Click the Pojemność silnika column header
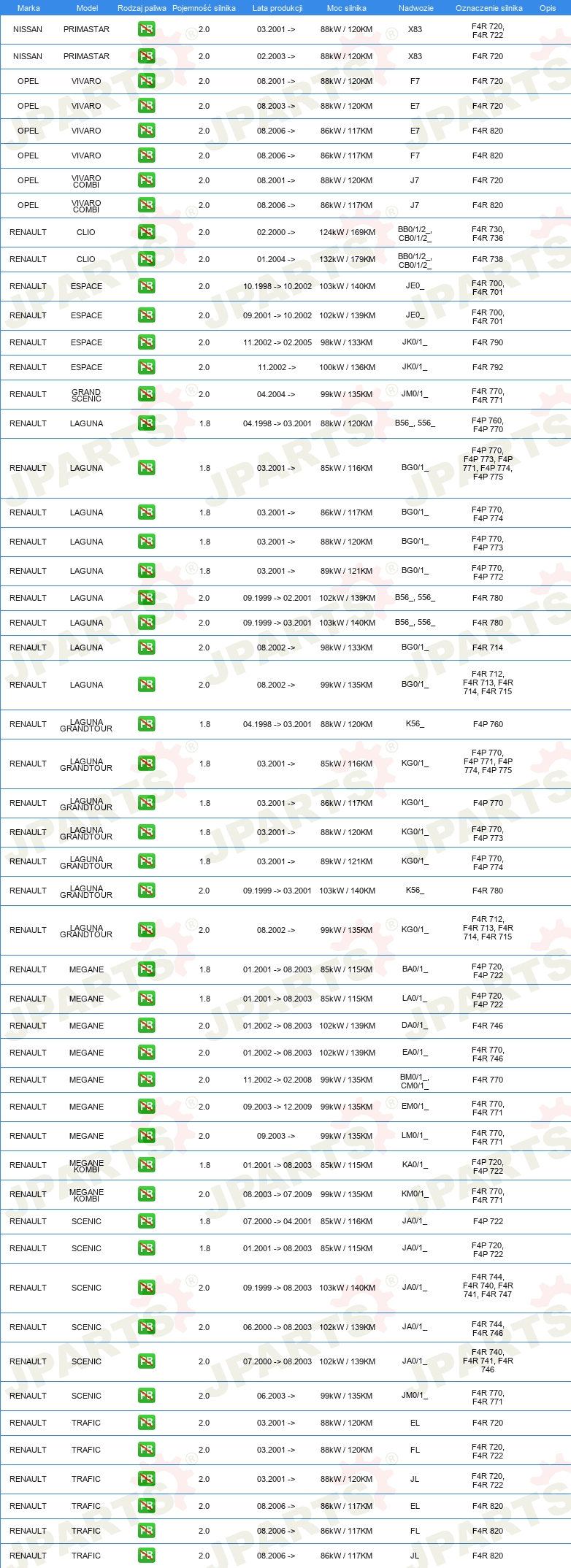The width and height of the screenshot is (571, 1568). pos(204,8)
